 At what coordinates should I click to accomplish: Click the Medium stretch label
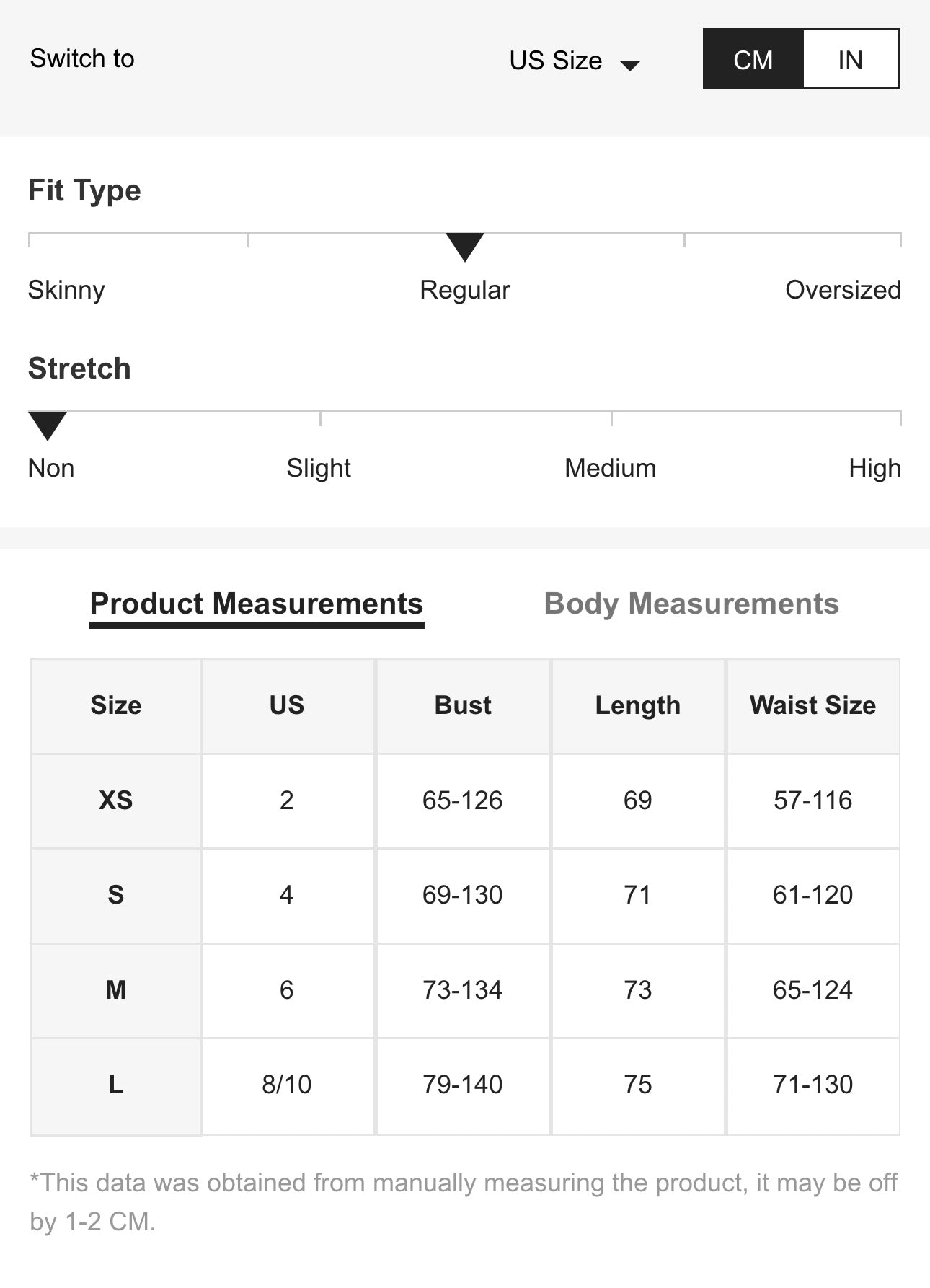610,468
